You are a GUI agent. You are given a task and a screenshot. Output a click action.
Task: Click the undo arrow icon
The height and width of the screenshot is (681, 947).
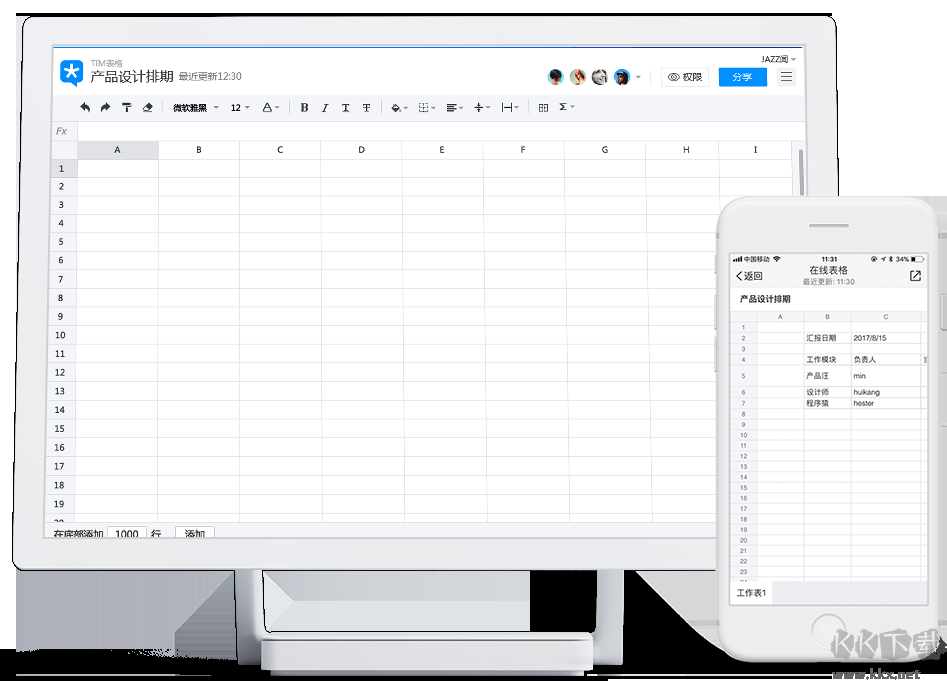(85, 107)
